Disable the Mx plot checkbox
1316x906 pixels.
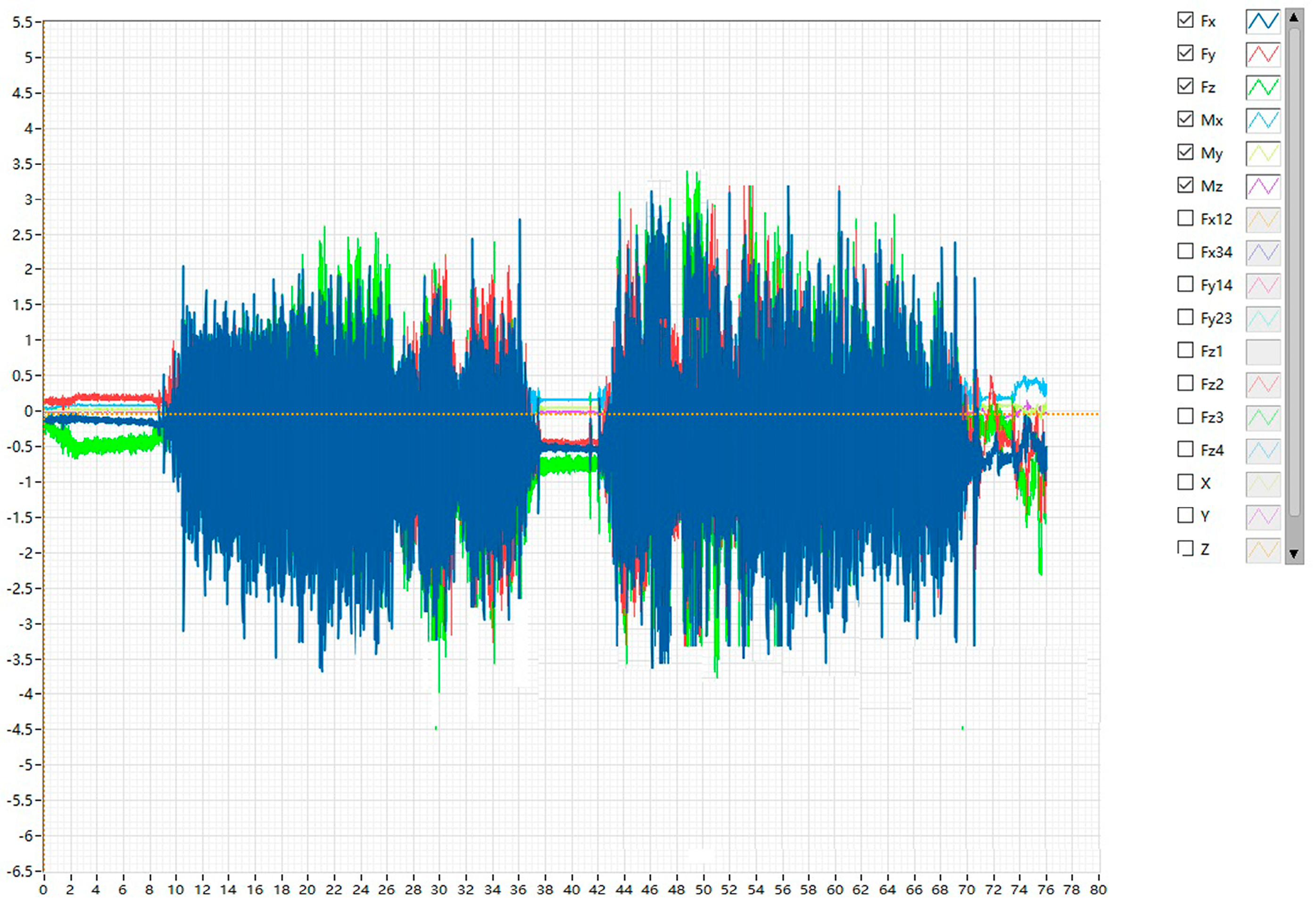(1185, 119)
